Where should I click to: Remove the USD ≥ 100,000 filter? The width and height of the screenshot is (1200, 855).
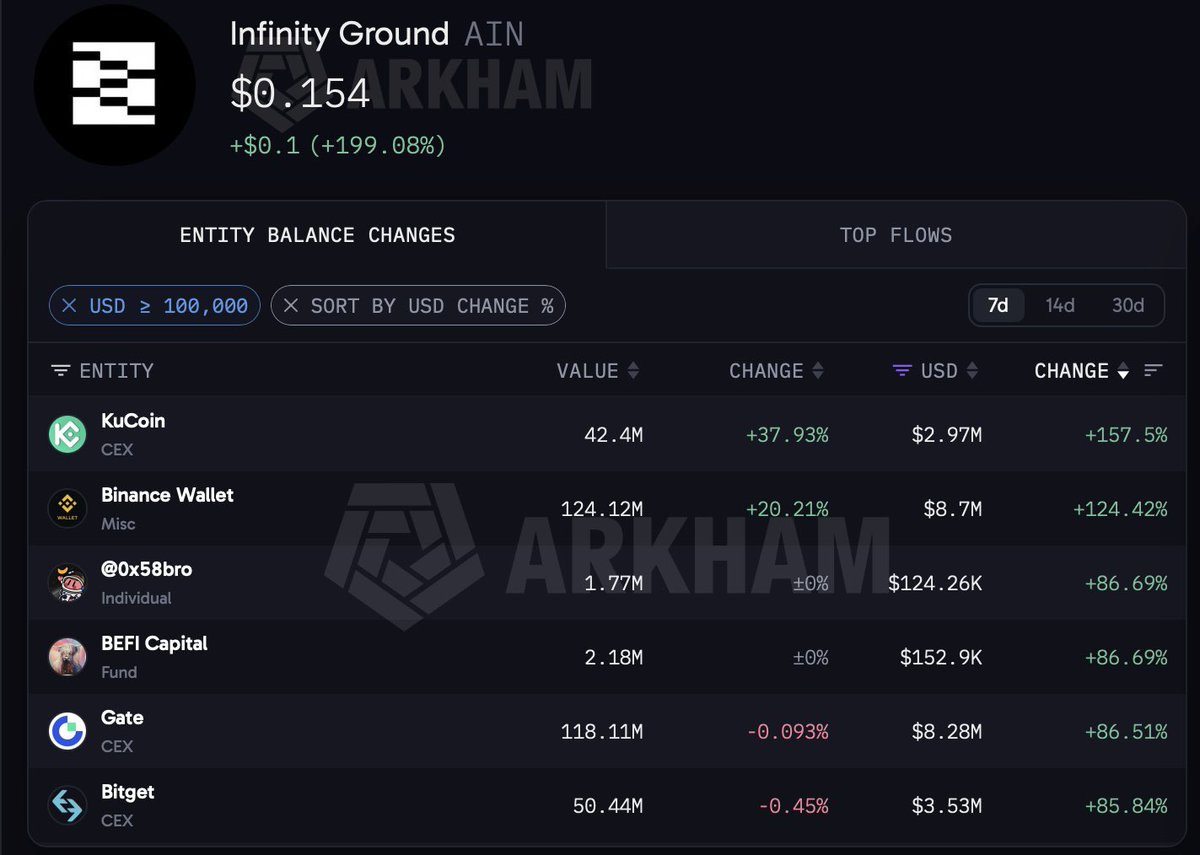tap(69, 306)
